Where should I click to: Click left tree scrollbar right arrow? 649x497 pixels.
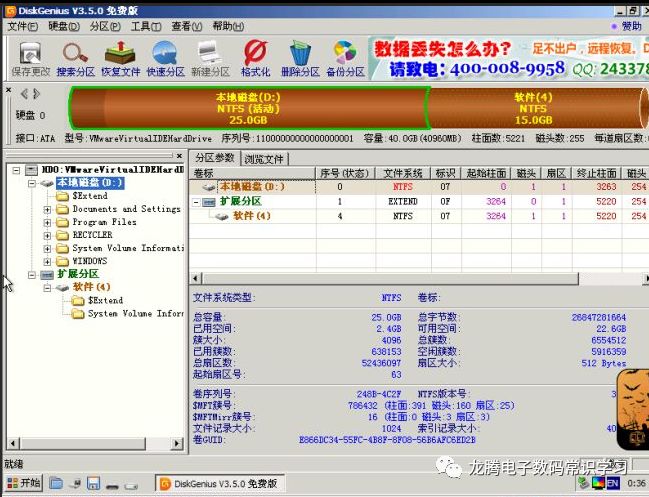(177, 444)
